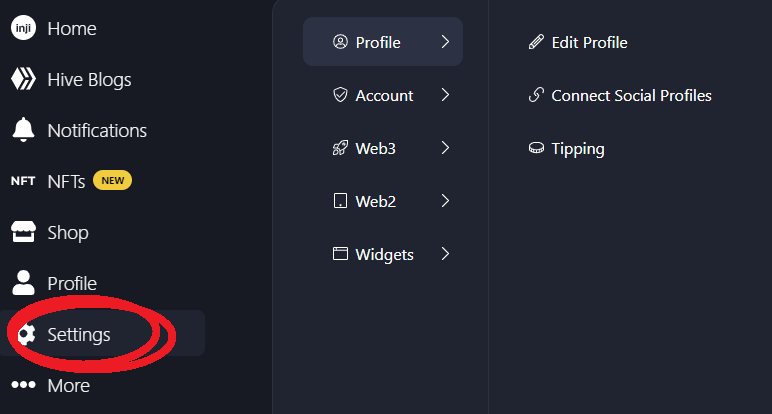Click the link icon for Connect Social Profiles
Viewport: 772px width, 414px height.
pyautogui.click(x=536, y=95)
